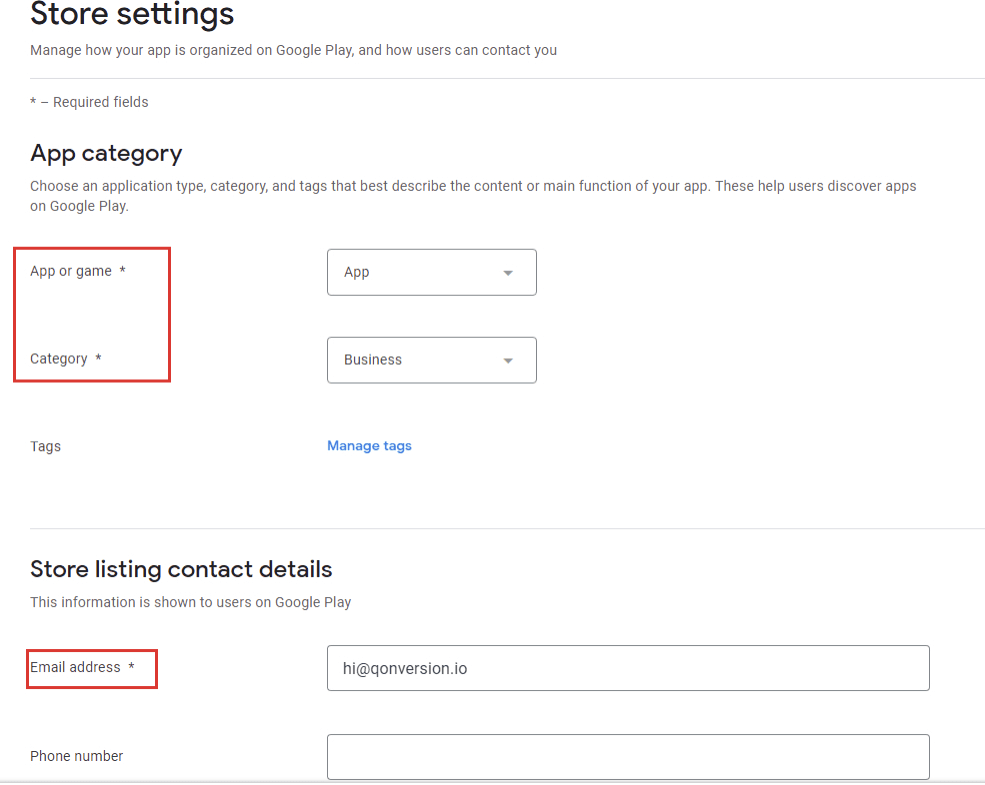The image size is (985, 785).
Task: Open the Category dropdown showing Business
Action: (x=431, y=360)
